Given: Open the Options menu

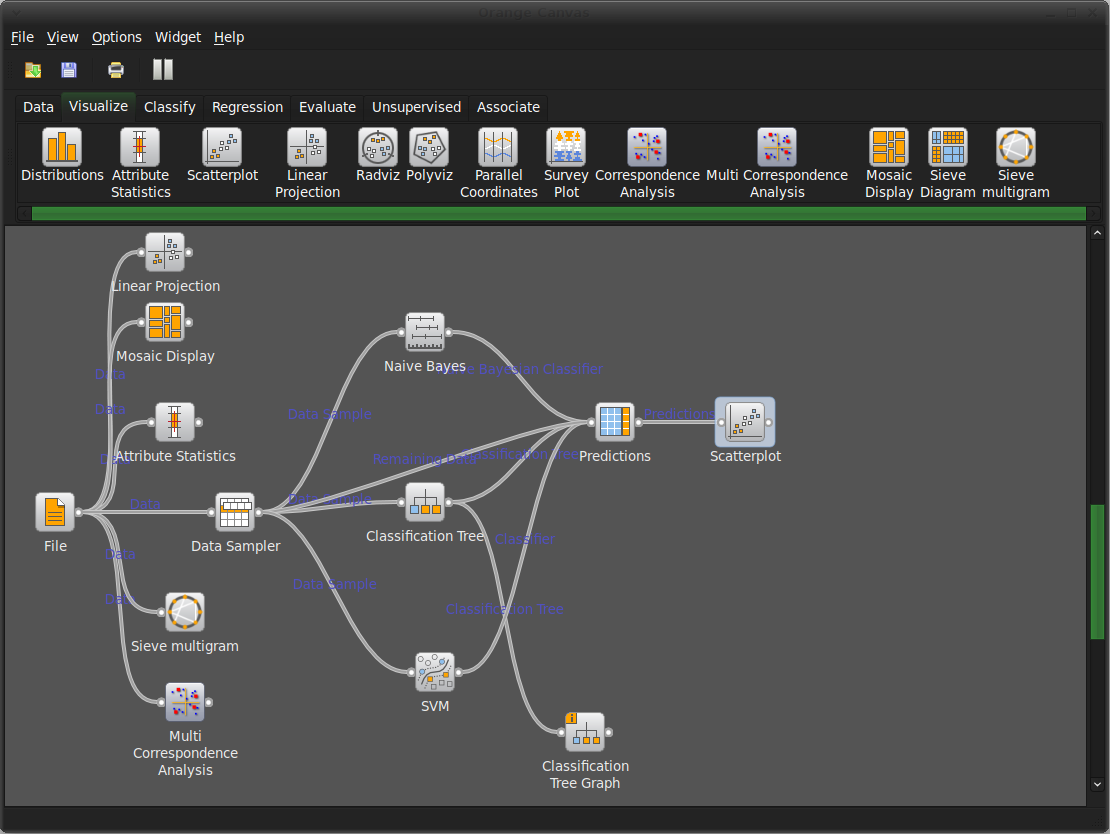Looking at the screenshot, I should tap(117, 37).
